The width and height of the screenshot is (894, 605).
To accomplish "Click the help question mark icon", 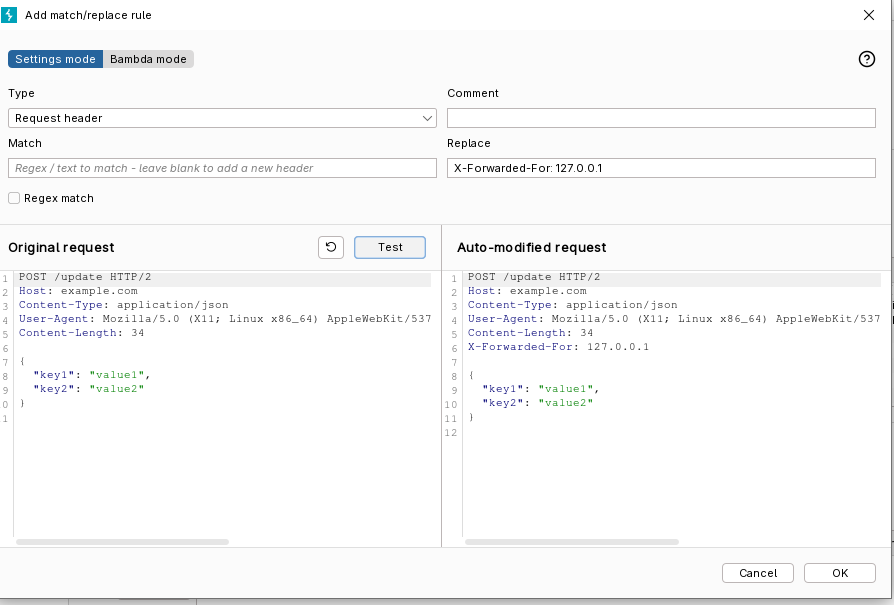I will point(867,59).
